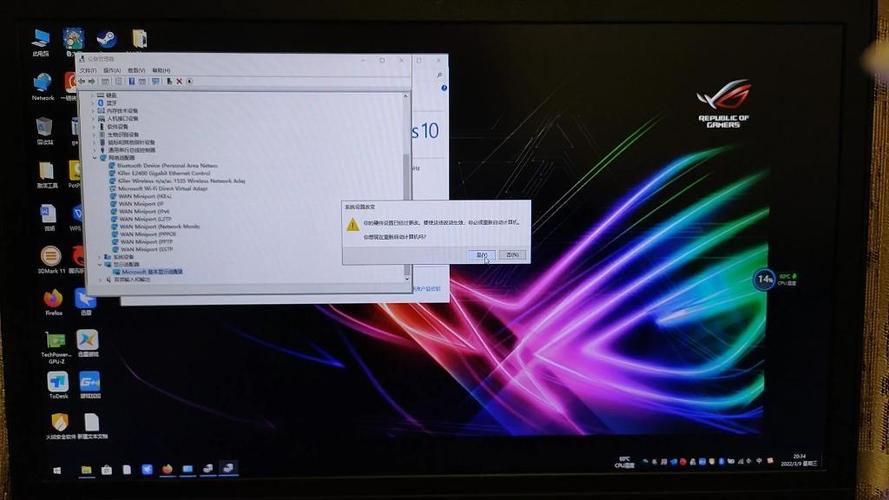Click the scan for hardware changes monitor icon
Viewport: 889px width, 500px height.
155,81
